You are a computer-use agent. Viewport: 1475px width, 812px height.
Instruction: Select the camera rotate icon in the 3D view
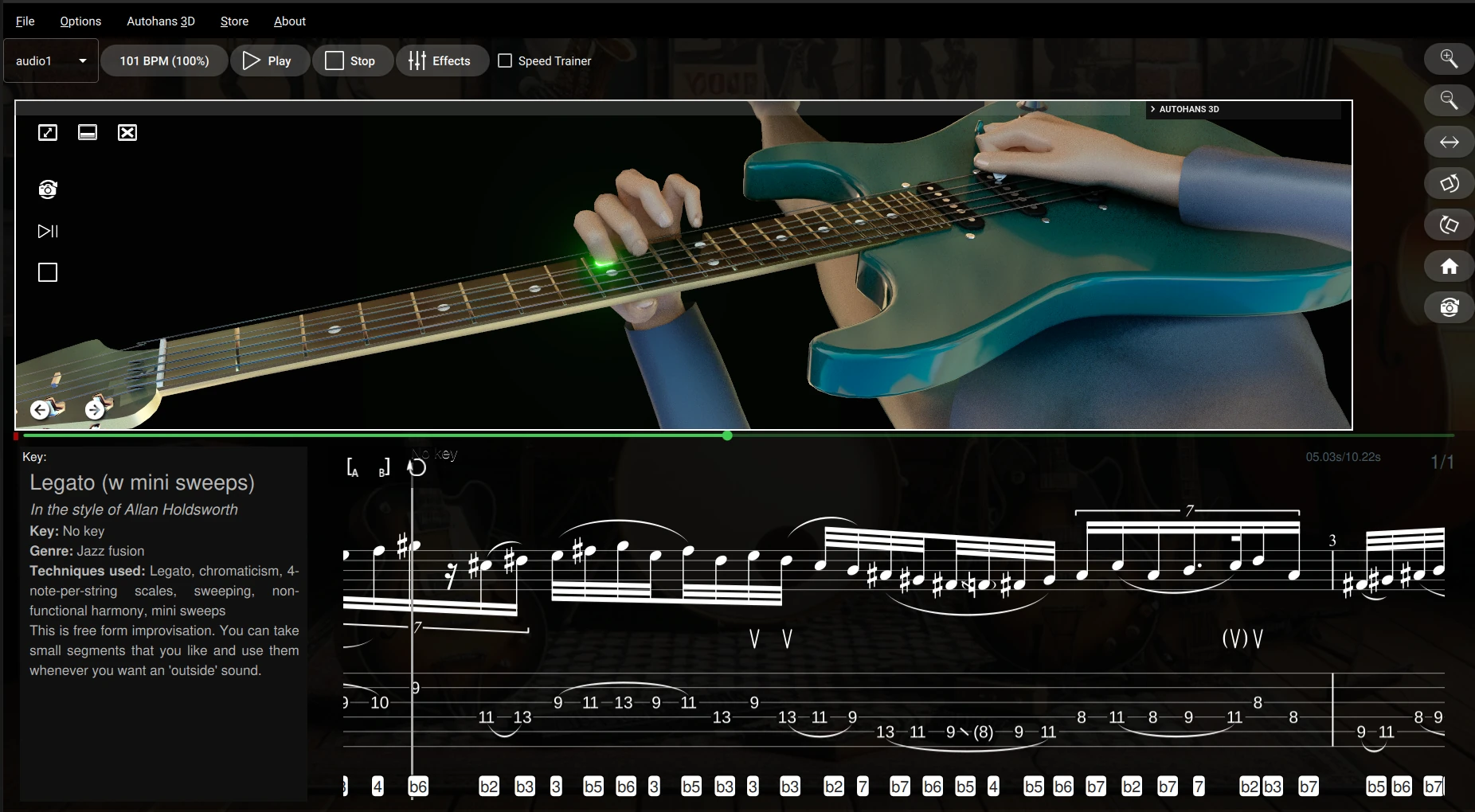pyautogui.click(x=48, y=189)
